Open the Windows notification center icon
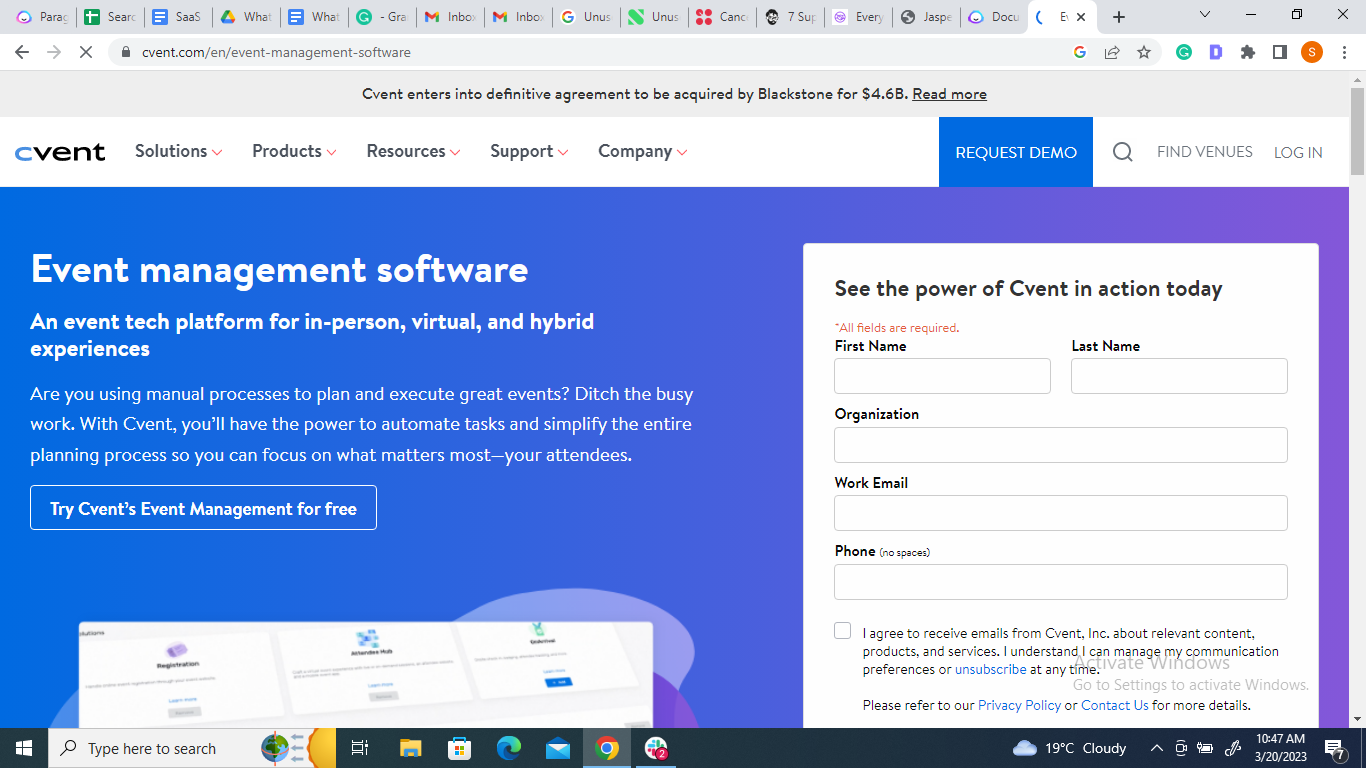This screenshot has height=768, width=1366. point(1335,748)
